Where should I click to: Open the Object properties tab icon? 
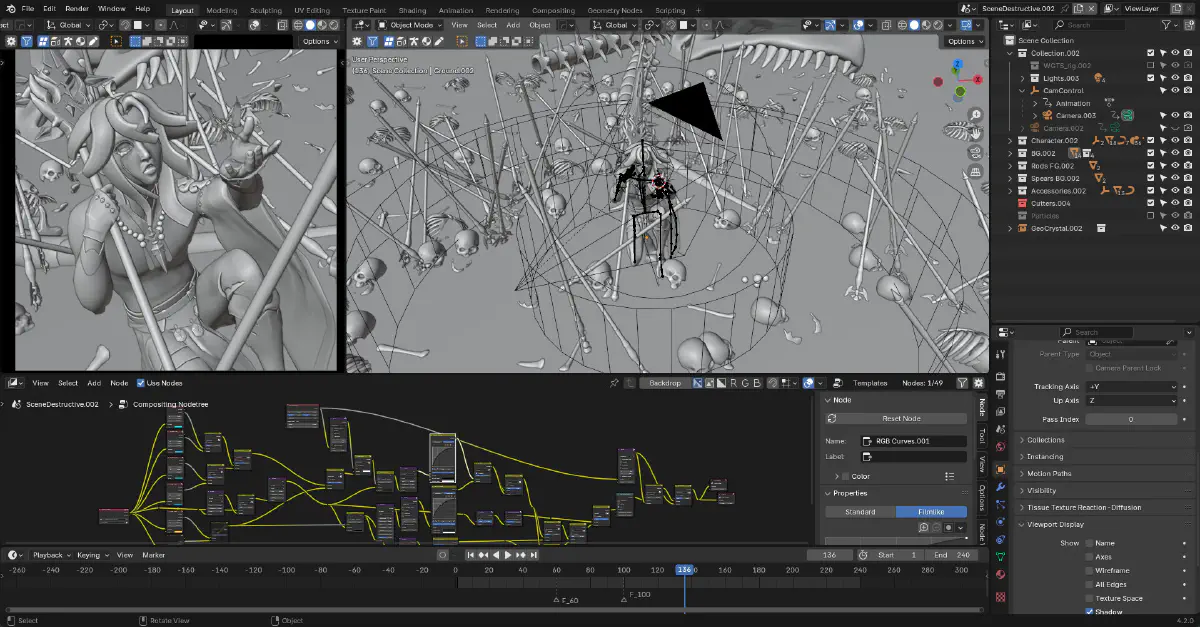[x=1001, y=469]
